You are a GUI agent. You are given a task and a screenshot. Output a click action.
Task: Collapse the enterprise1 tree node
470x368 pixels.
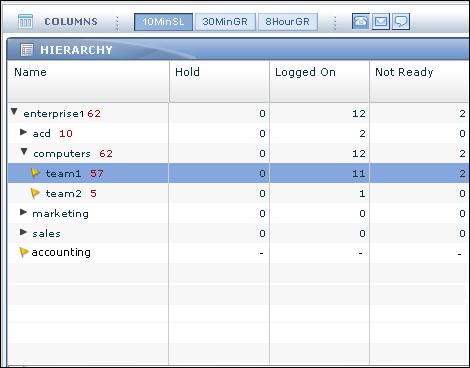click(x=14, y=112)
